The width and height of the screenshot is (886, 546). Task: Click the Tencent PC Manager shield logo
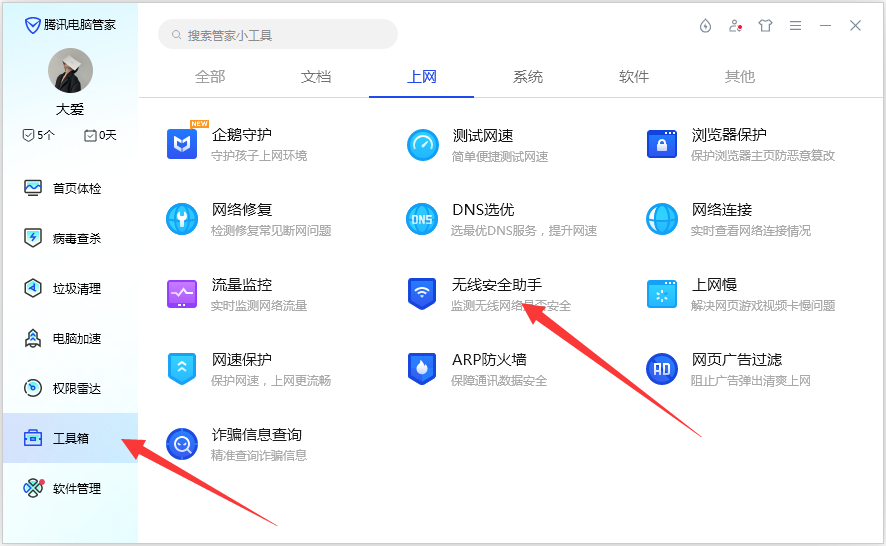coord(33,25)
